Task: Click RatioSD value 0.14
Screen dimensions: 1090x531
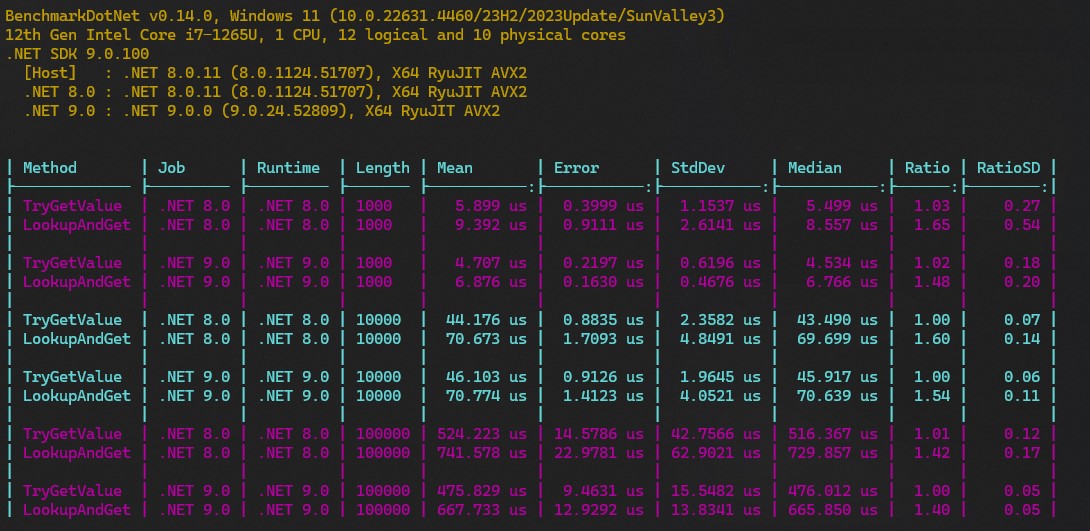Action: pos(1023,338)
